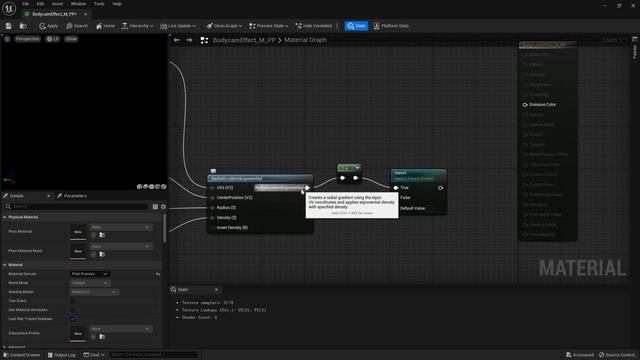
Task: Open the Window menu
Action: (78, 4)
